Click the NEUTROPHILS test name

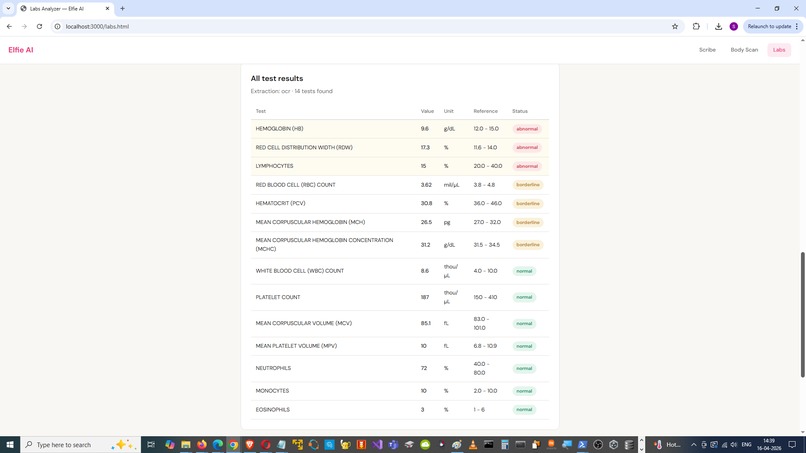click(273, 368)
